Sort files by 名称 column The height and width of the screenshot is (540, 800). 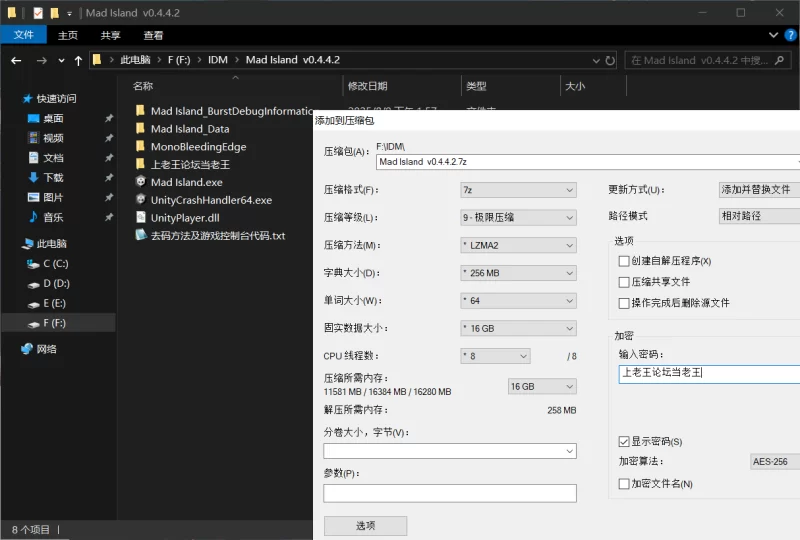click(x=143, y=86)
